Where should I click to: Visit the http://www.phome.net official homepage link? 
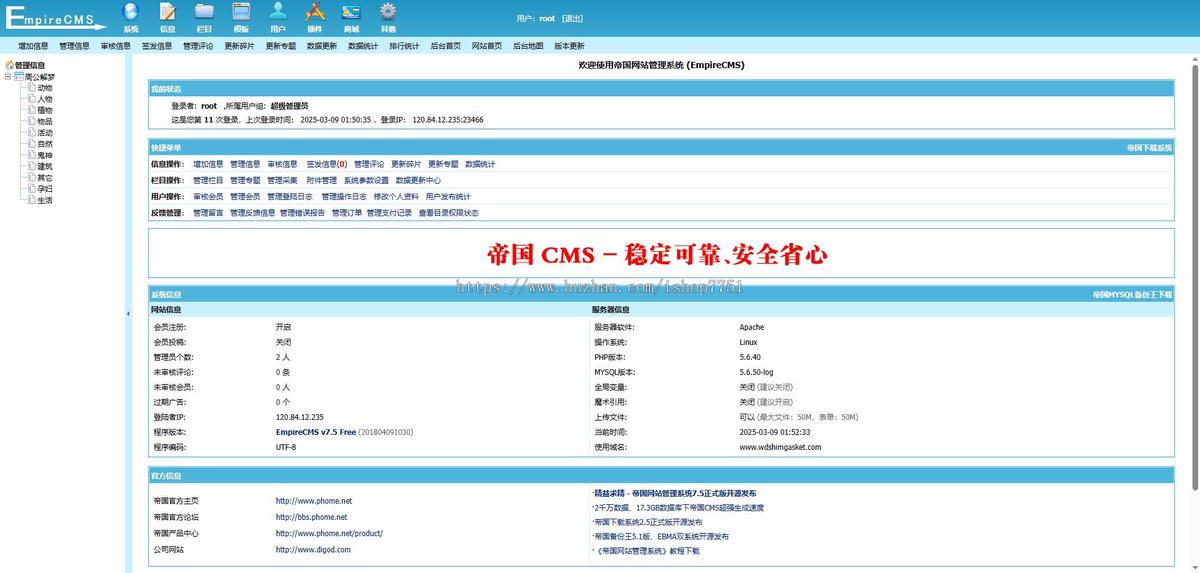[x=314, y=501]
